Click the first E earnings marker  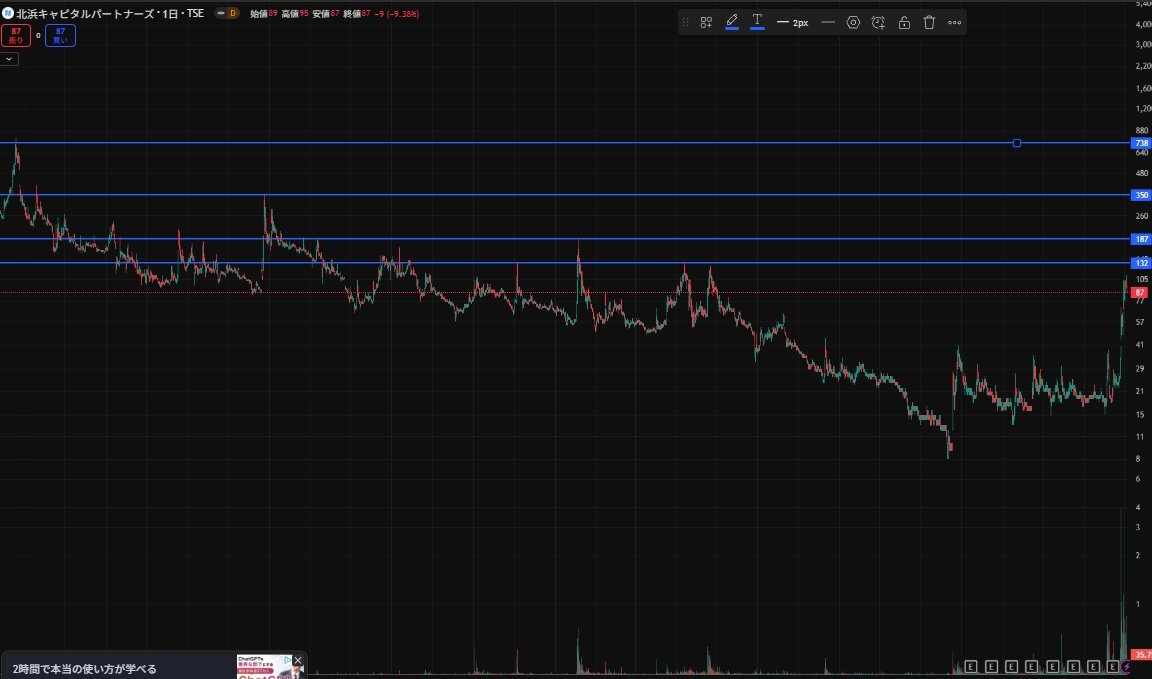(971, 667)
